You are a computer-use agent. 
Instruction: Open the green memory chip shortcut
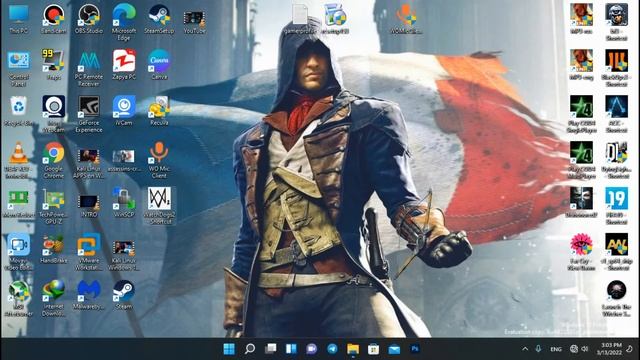click(18, 203)
